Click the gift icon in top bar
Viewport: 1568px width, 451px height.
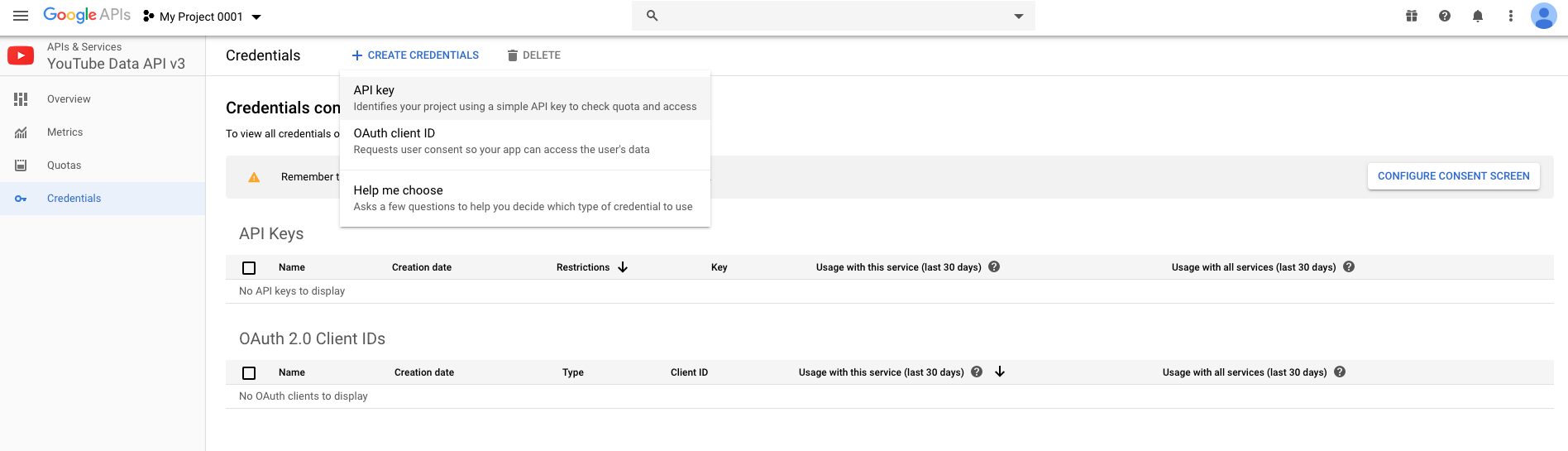tap(1412, 16)
